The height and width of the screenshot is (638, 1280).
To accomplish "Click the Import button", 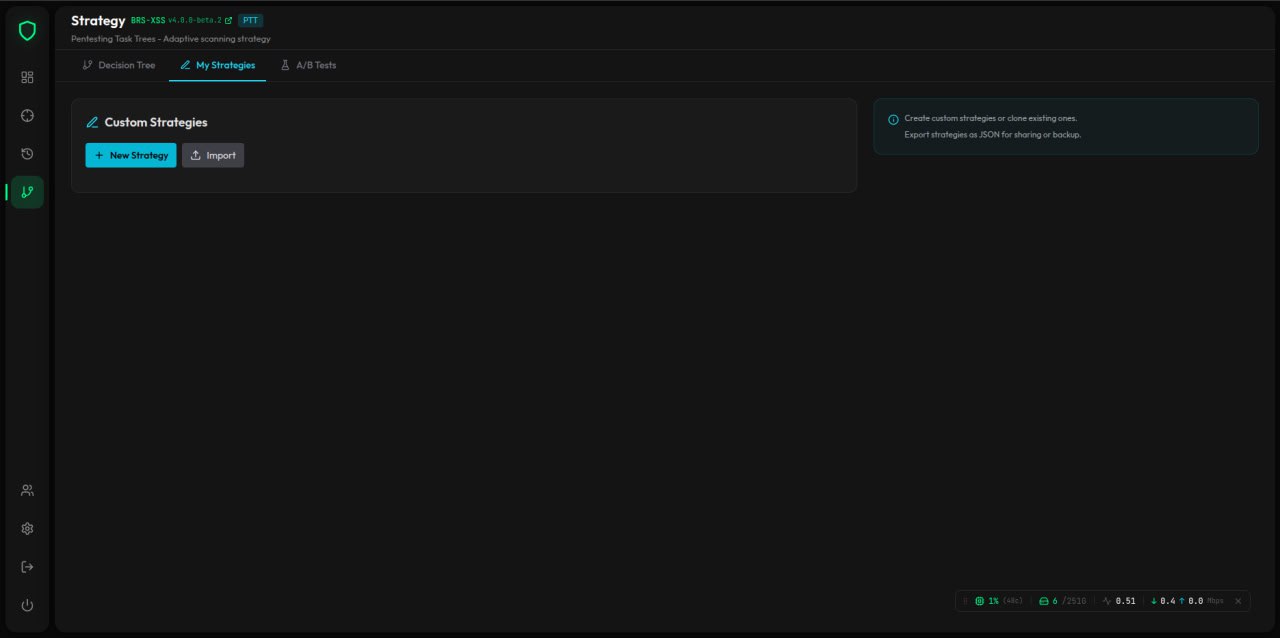I will click(213, 155).
